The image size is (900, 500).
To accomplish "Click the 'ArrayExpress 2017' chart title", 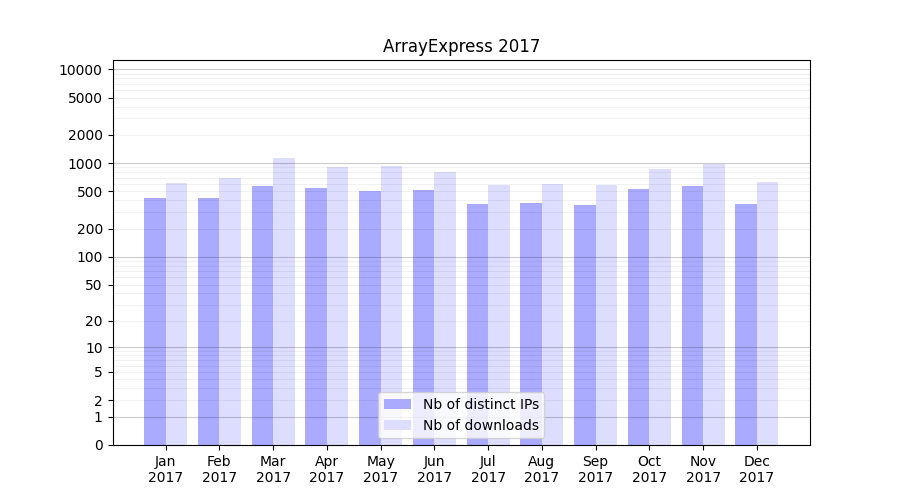I will 461,46.
